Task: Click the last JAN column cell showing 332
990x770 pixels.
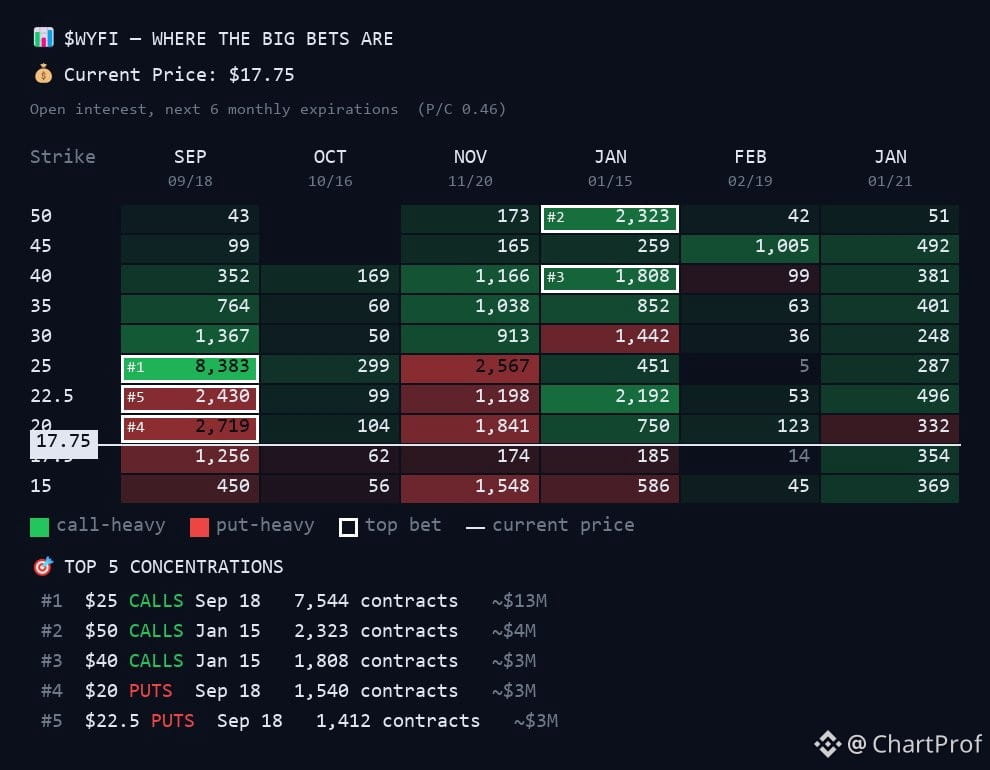Action: click(x=890, y=427)
